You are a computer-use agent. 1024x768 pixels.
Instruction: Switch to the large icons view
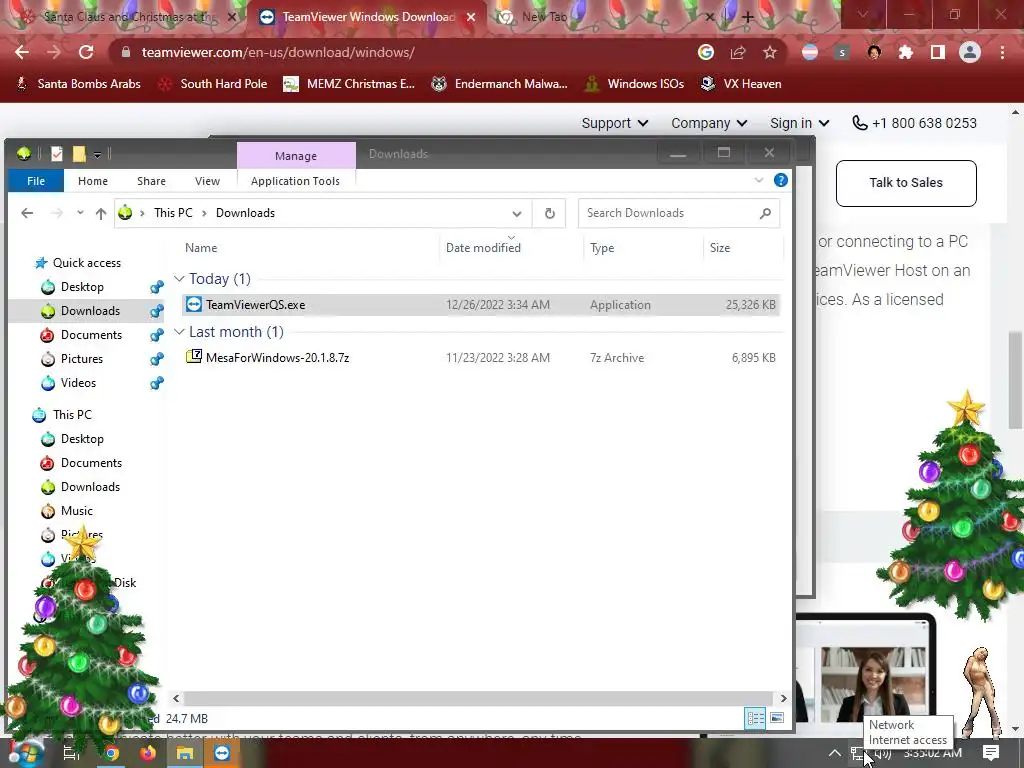pos(776,718)
